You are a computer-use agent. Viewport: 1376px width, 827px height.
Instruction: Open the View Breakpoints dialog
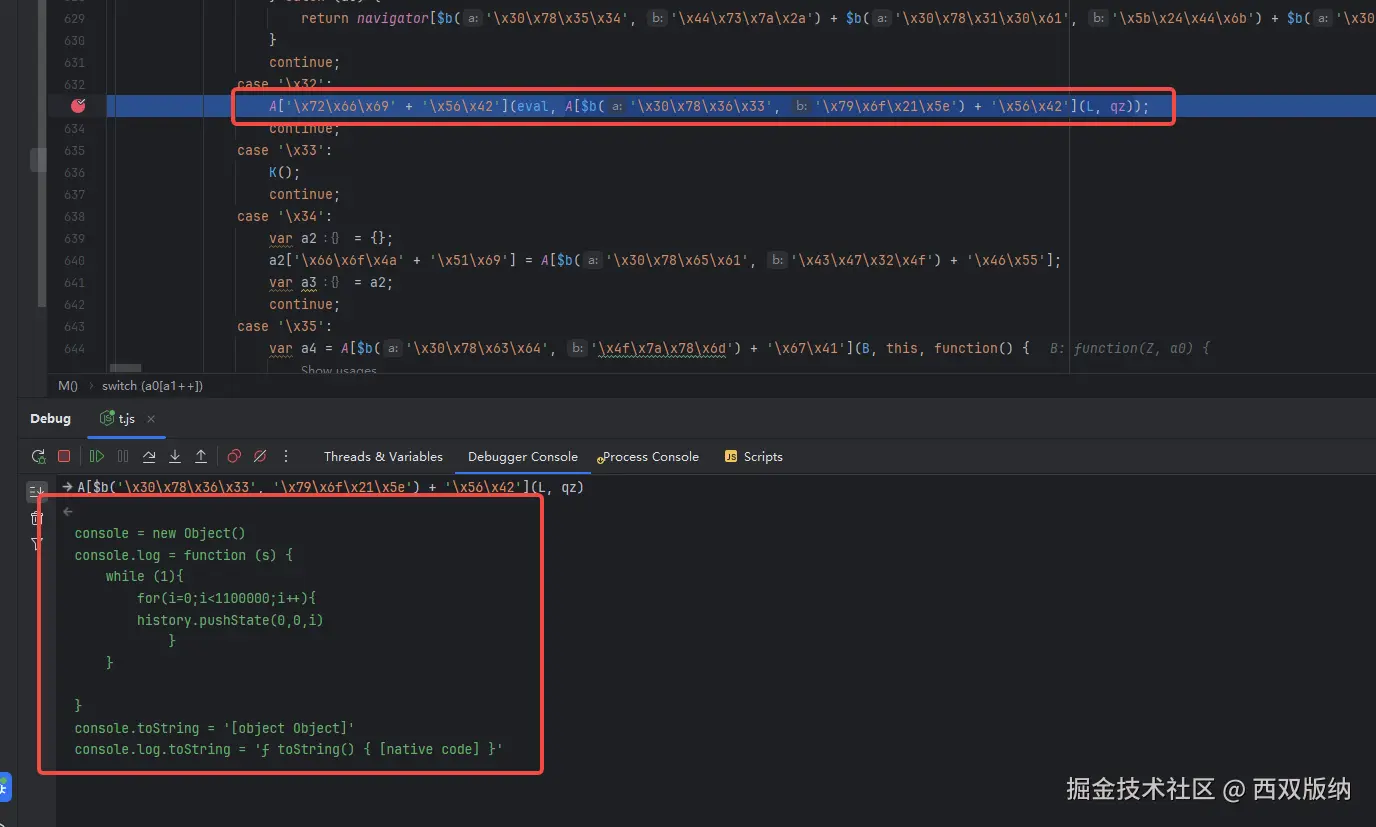[234, 456]
